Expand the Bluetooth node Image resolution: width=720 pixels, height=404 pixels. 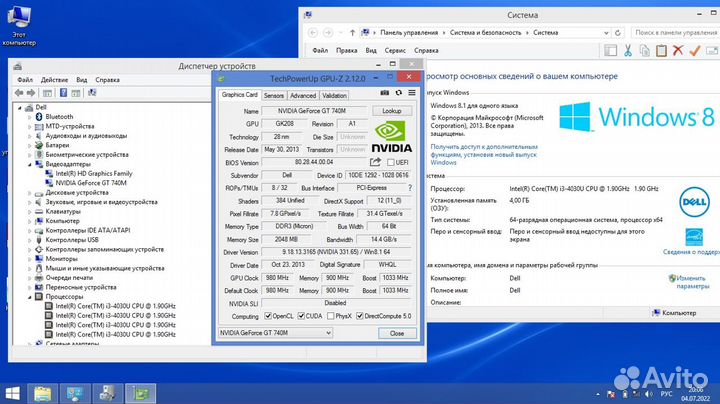[30, 117]
